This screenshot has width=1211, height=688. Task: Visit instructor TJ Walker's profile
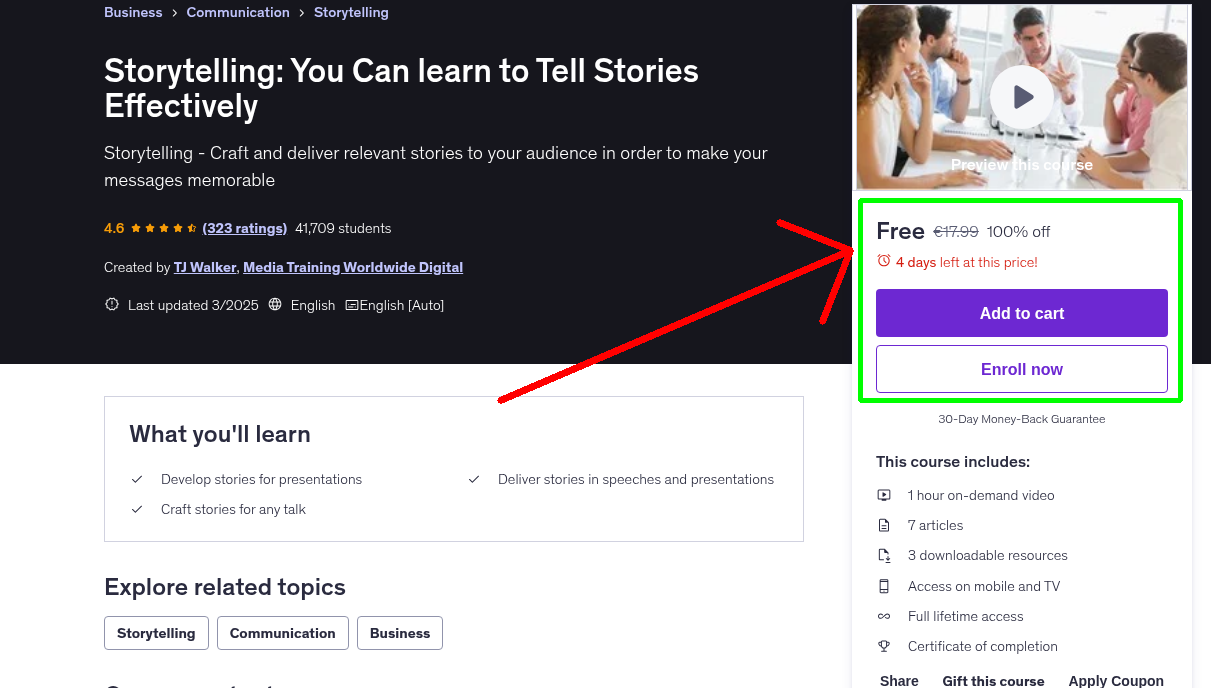[205, 267]
